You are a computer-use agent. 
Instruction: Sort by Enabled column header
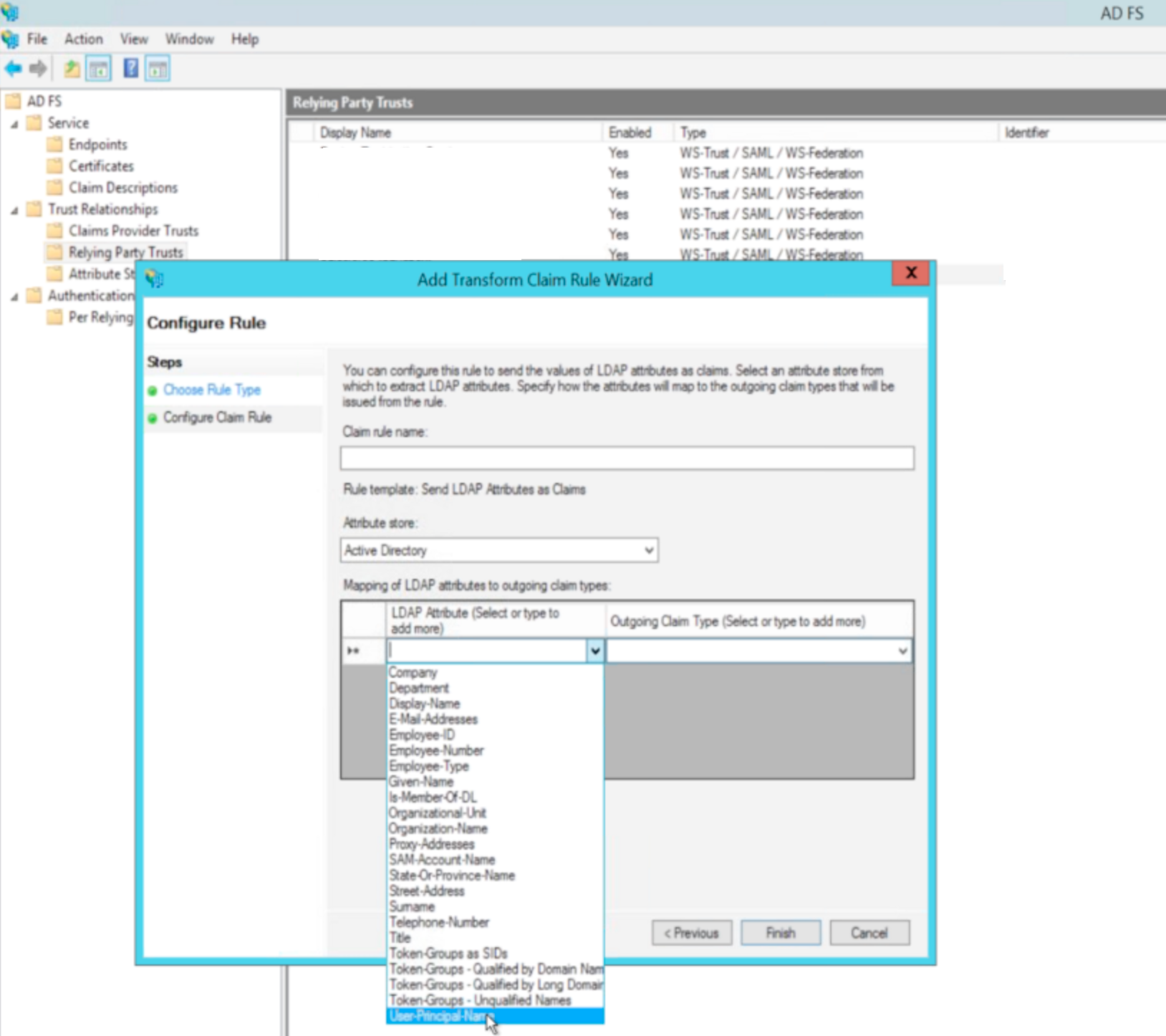click(x=639, y=133)
